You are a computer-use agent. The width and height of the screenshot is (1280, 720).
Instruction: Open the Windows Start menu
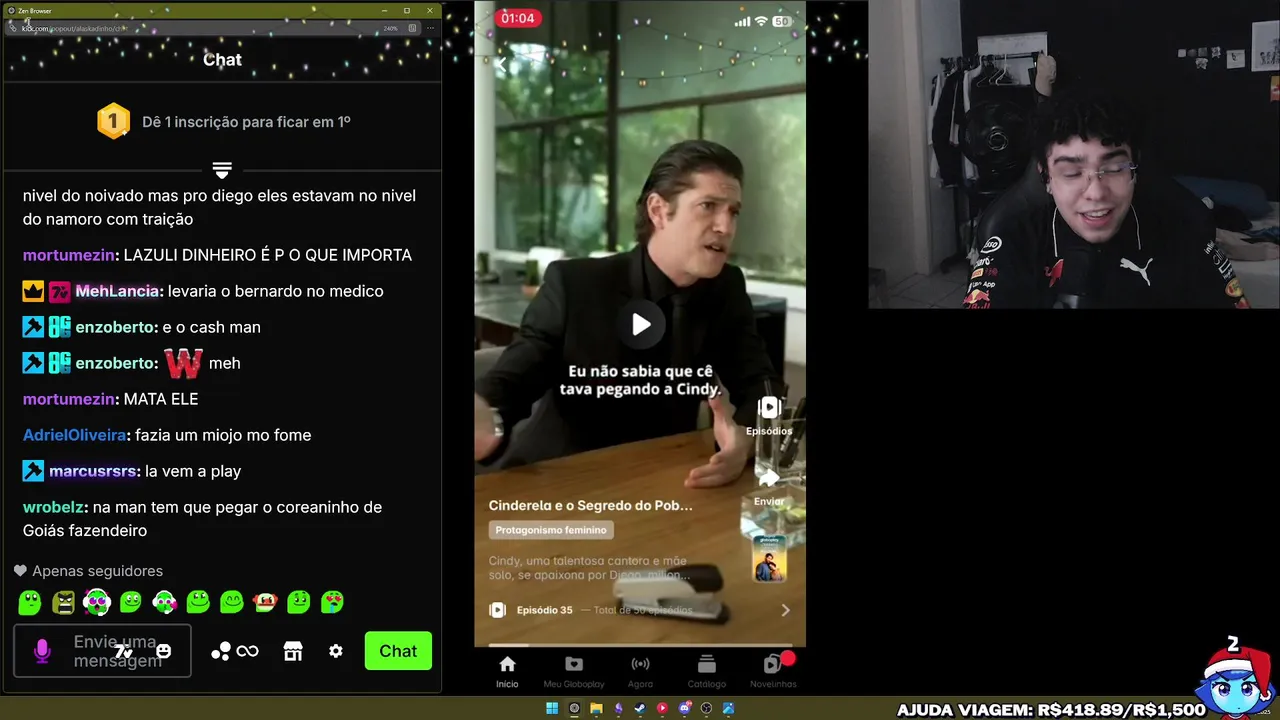coord(552,708)
